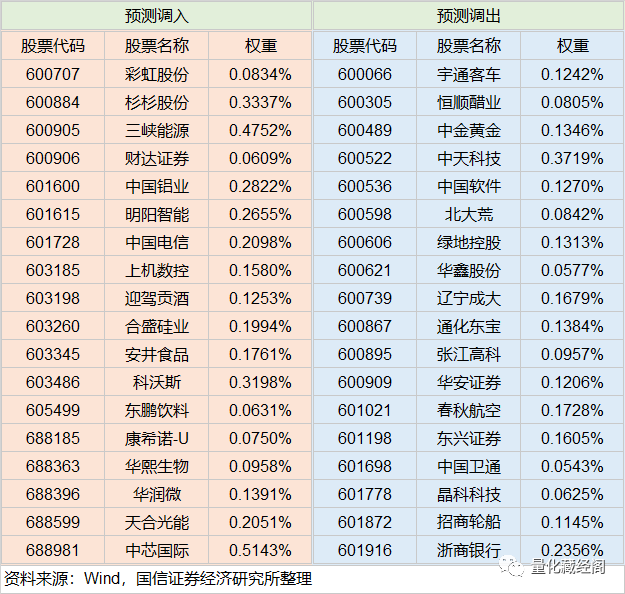625x594 pixels.
Task: Click stock name 晶科科技
Action: pyautogui.click(x=468, y=494)
